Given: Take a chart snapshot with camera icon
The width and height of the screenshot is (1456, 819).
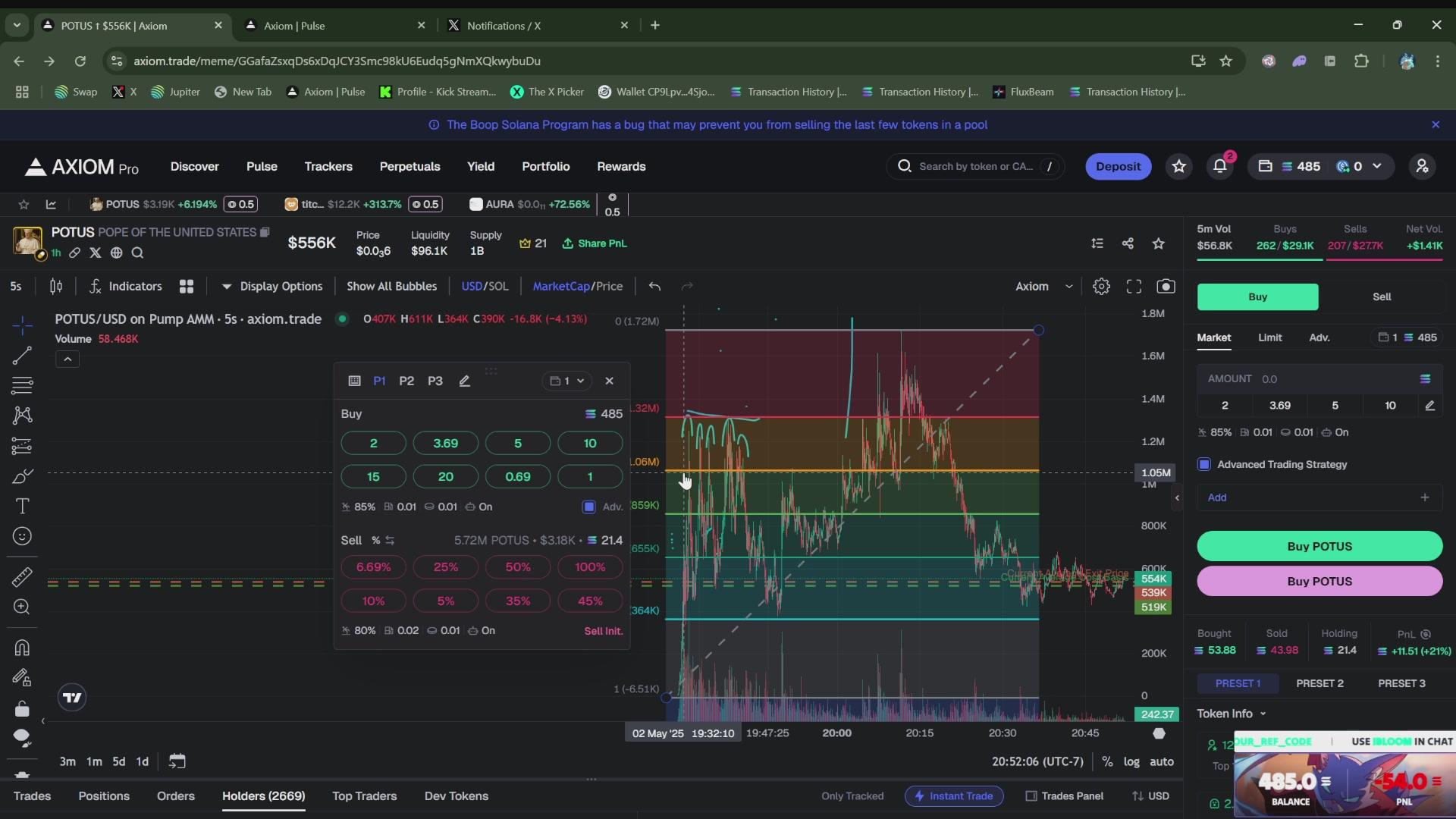Looking at the screenshot, I should tap(1166, 286).
